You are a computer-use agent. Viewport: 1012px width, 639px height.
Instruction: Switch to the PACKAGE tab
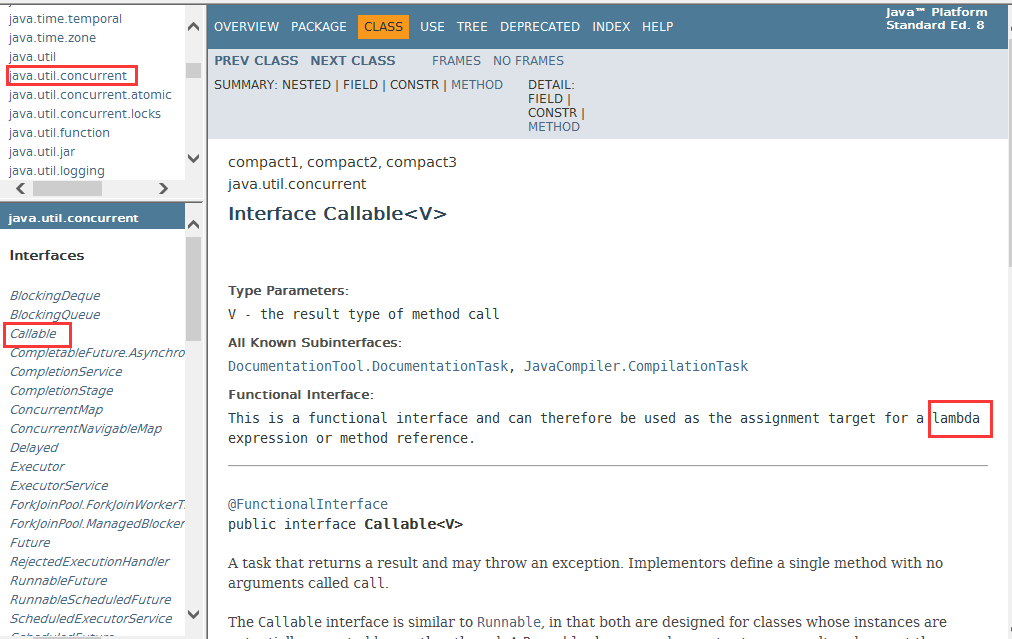(x=319, y=26)
